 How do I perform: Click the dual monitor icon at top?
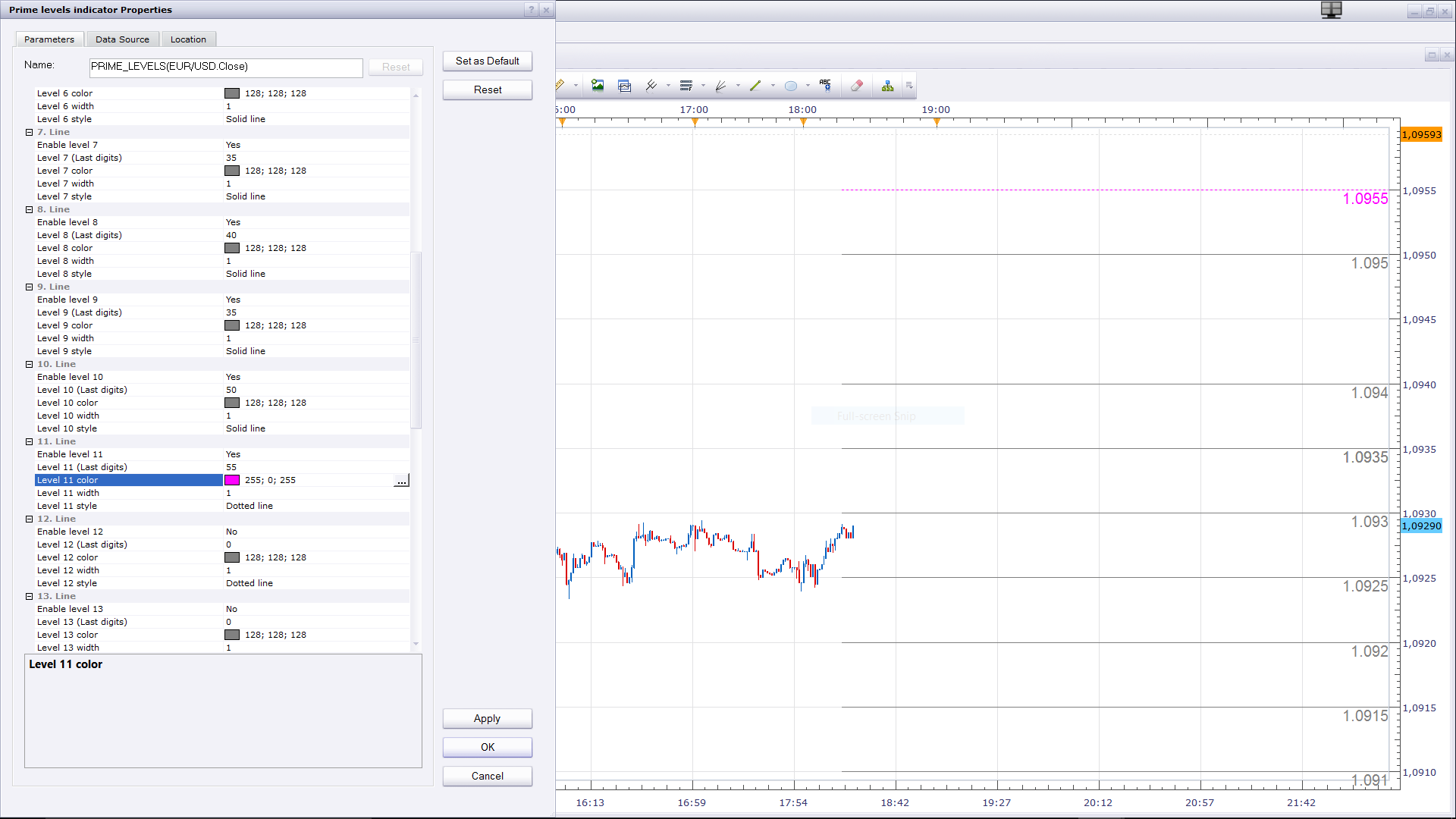coord(1331,10)
